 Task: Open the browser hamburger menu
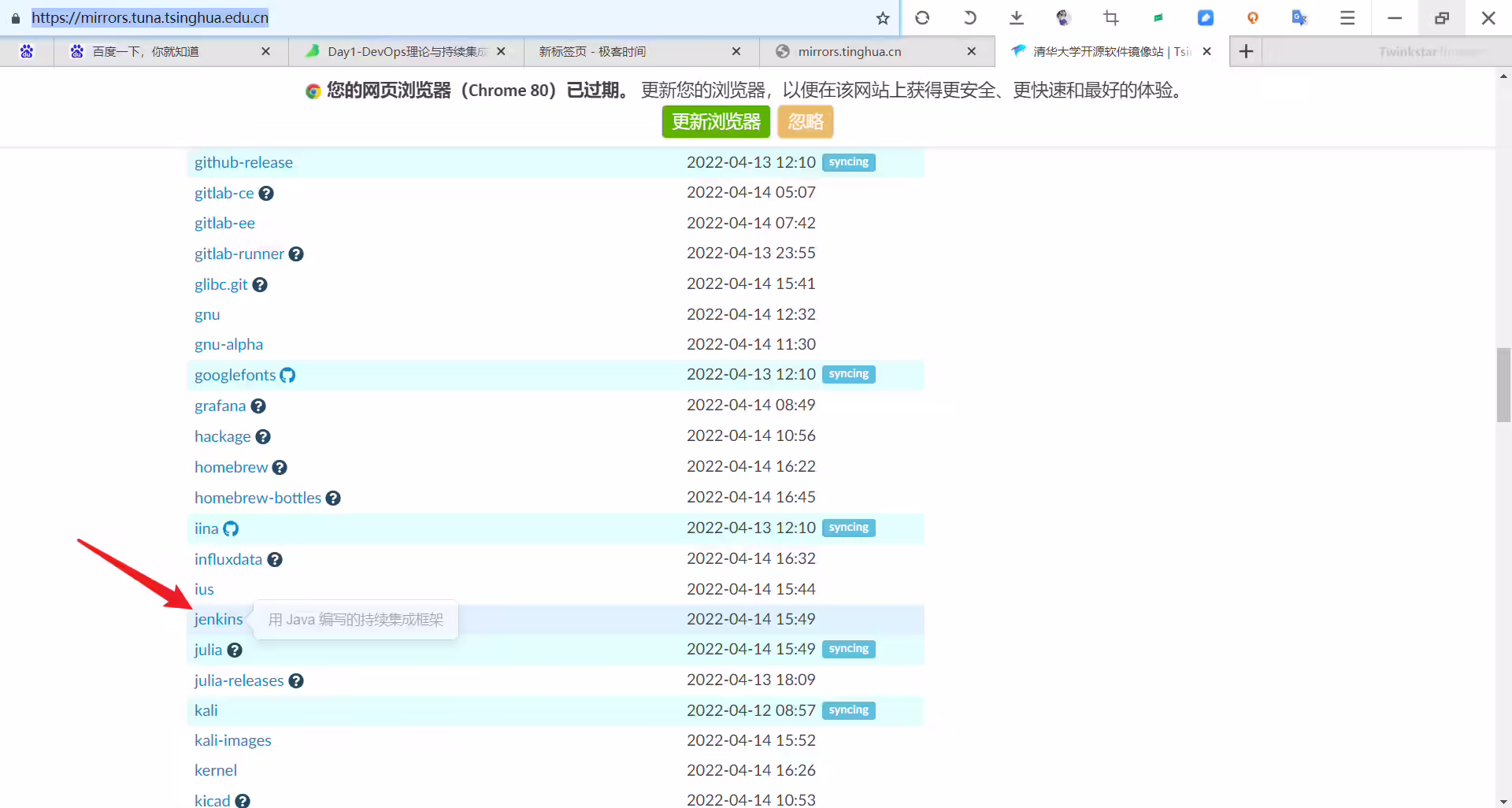coord(1347,17)
